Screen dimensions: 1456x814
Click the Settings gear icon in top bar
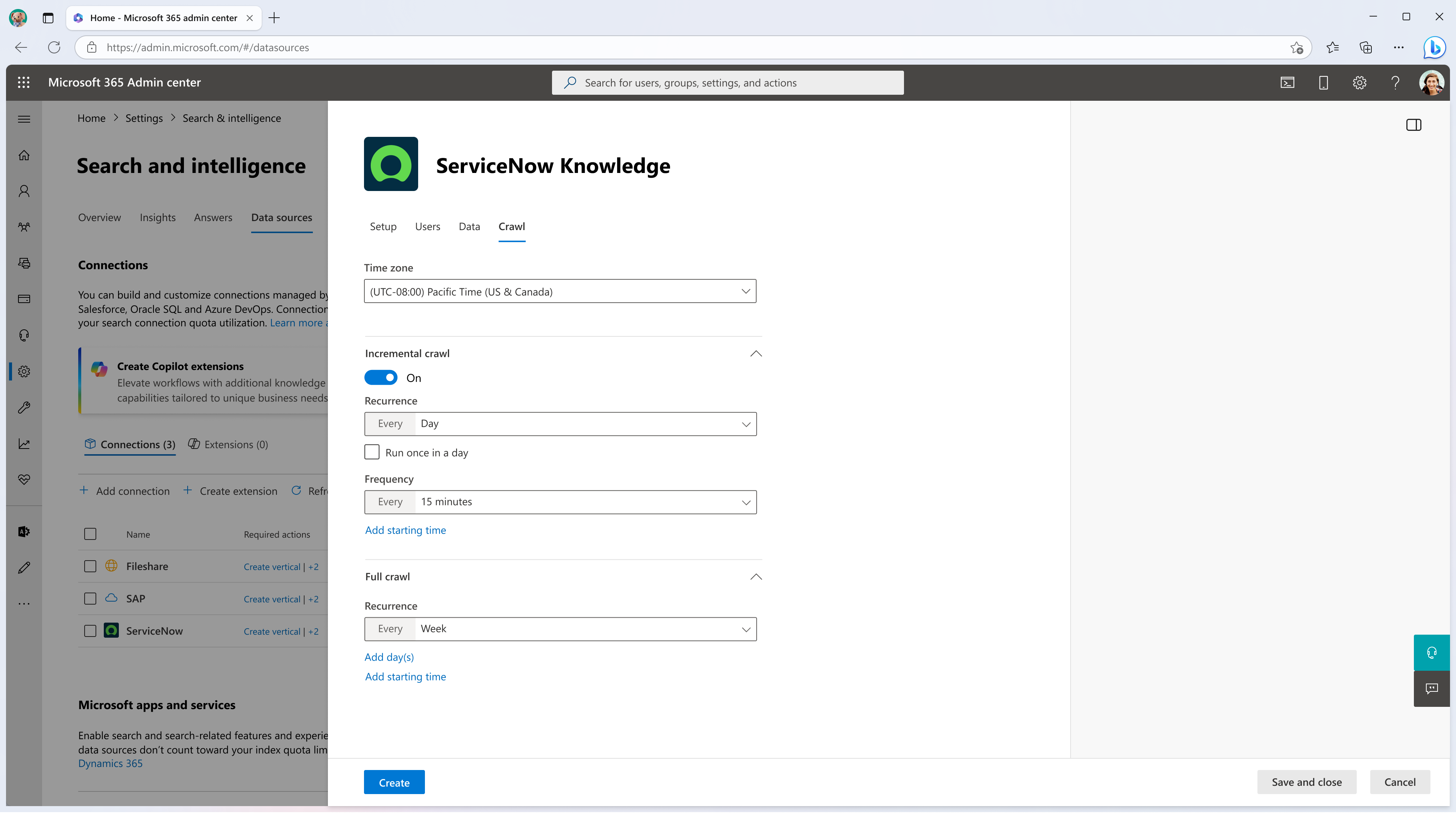click(1359, 82)
